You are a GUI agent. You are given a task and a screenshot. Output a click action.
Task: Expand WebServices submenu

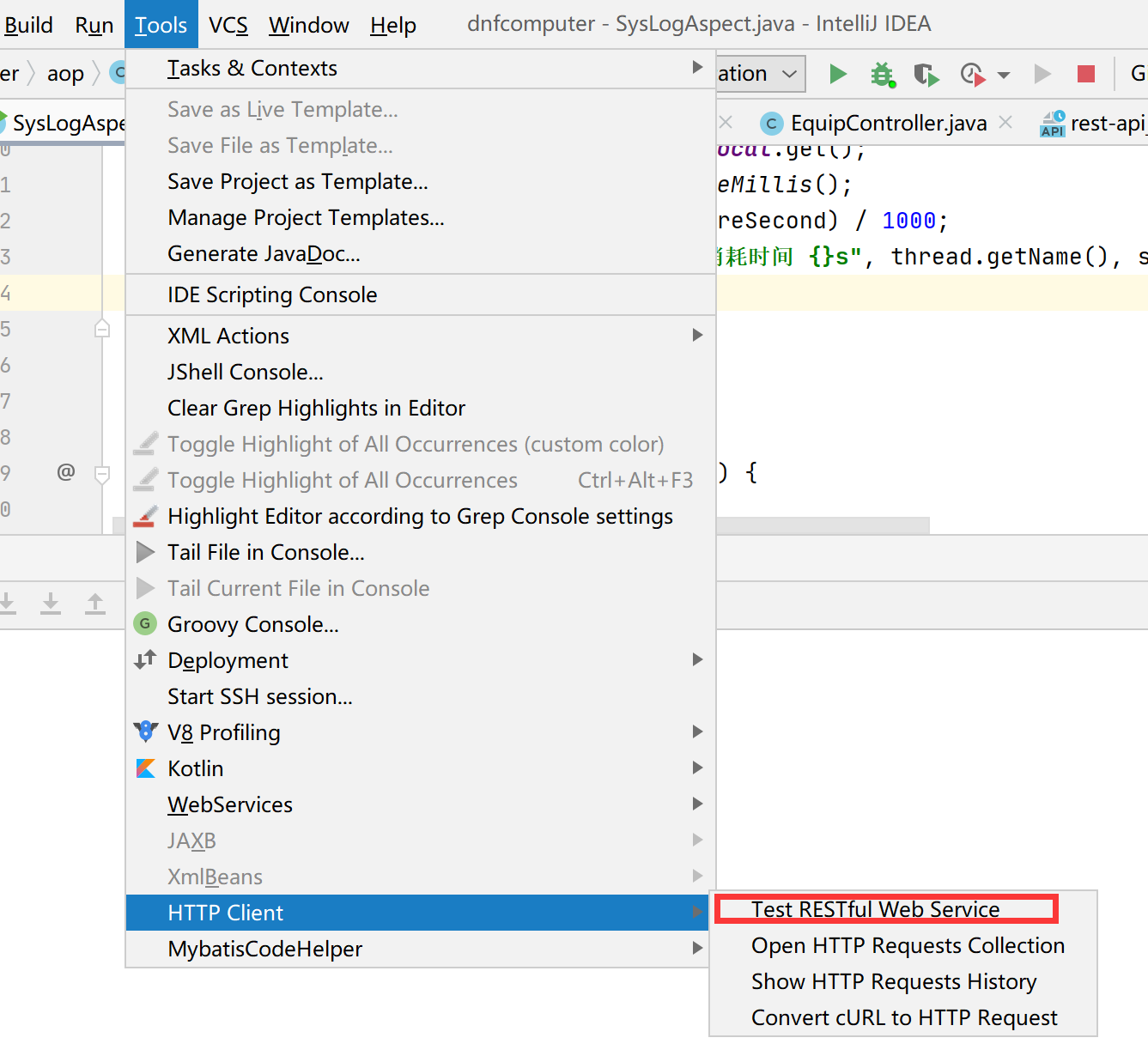click(421, 805)
